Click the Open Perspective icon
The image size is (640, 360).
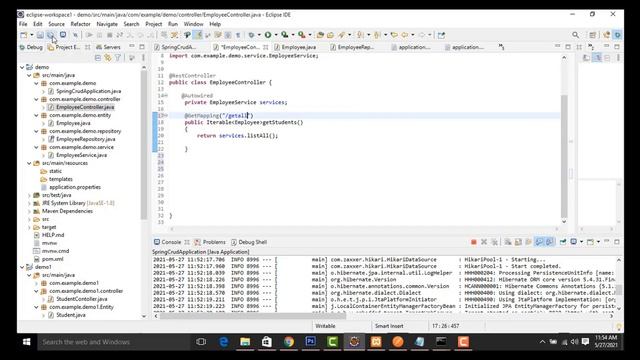tap(593, 35)
